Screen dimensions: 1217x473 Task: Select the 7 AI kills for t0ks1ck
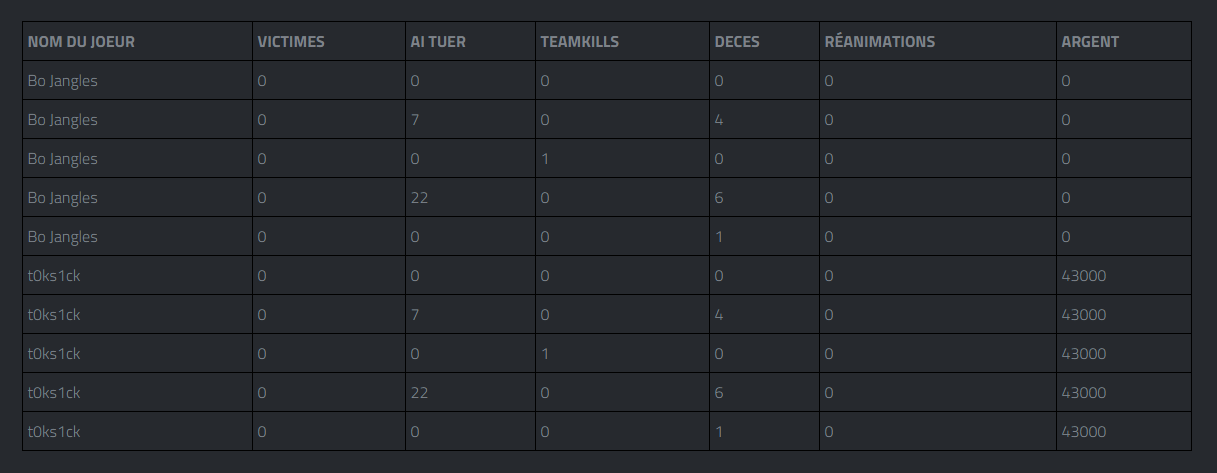click(415, 315)
